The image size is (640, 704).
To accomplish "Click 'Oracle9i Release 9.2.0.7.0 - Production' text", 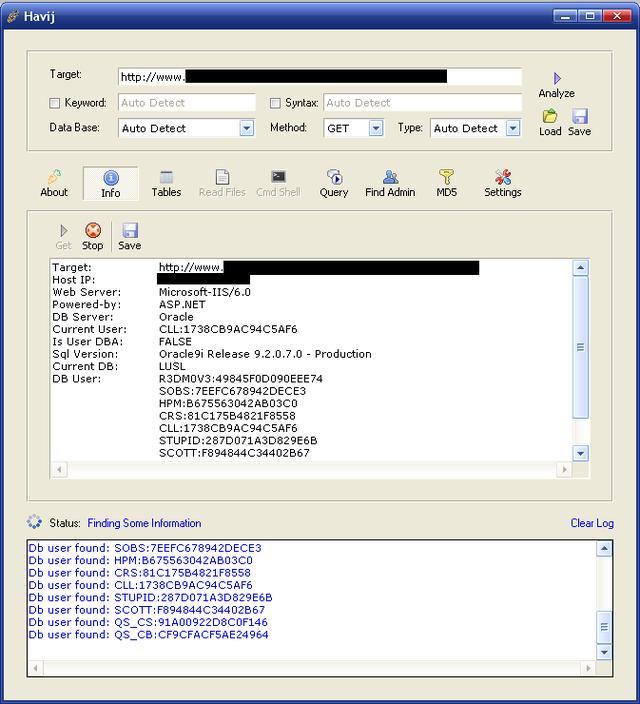I will [x=265, y=354].
